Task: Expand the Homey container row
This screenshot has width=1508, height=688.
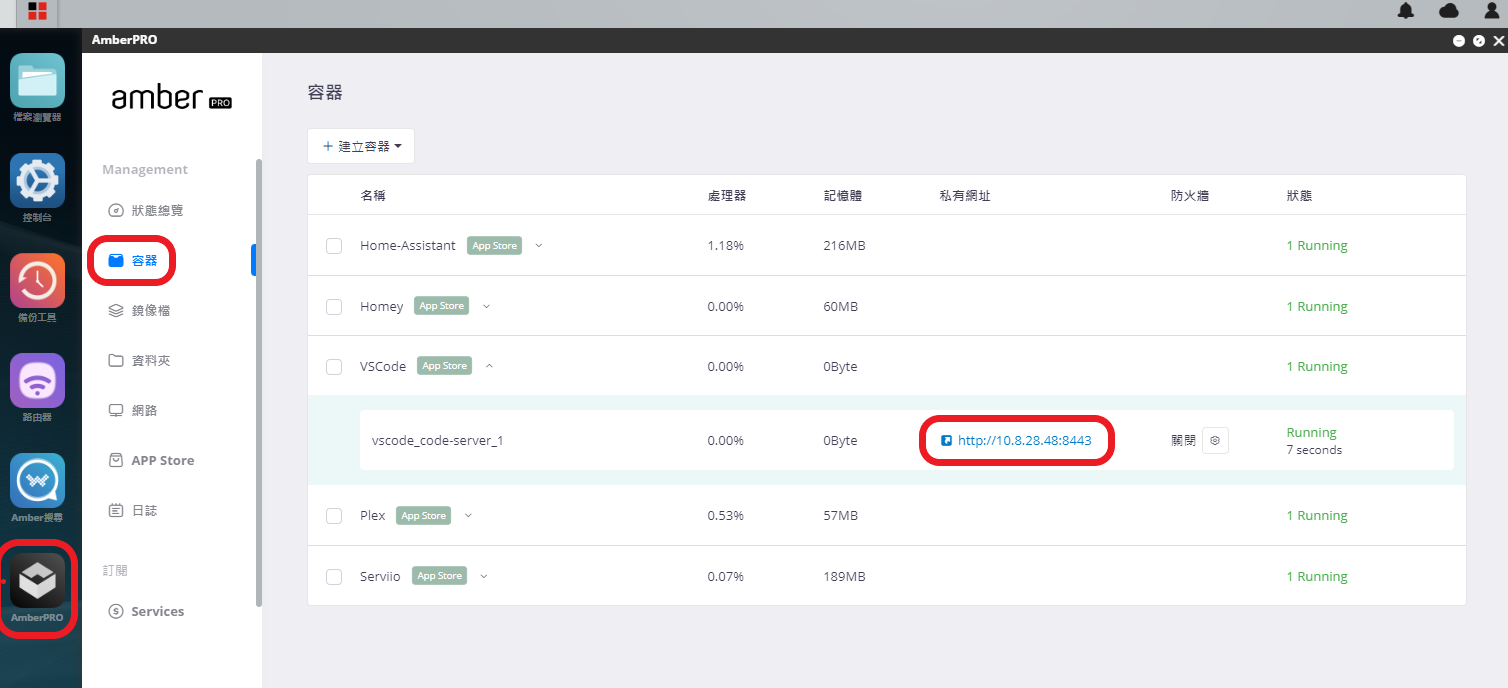Action: 487,306
